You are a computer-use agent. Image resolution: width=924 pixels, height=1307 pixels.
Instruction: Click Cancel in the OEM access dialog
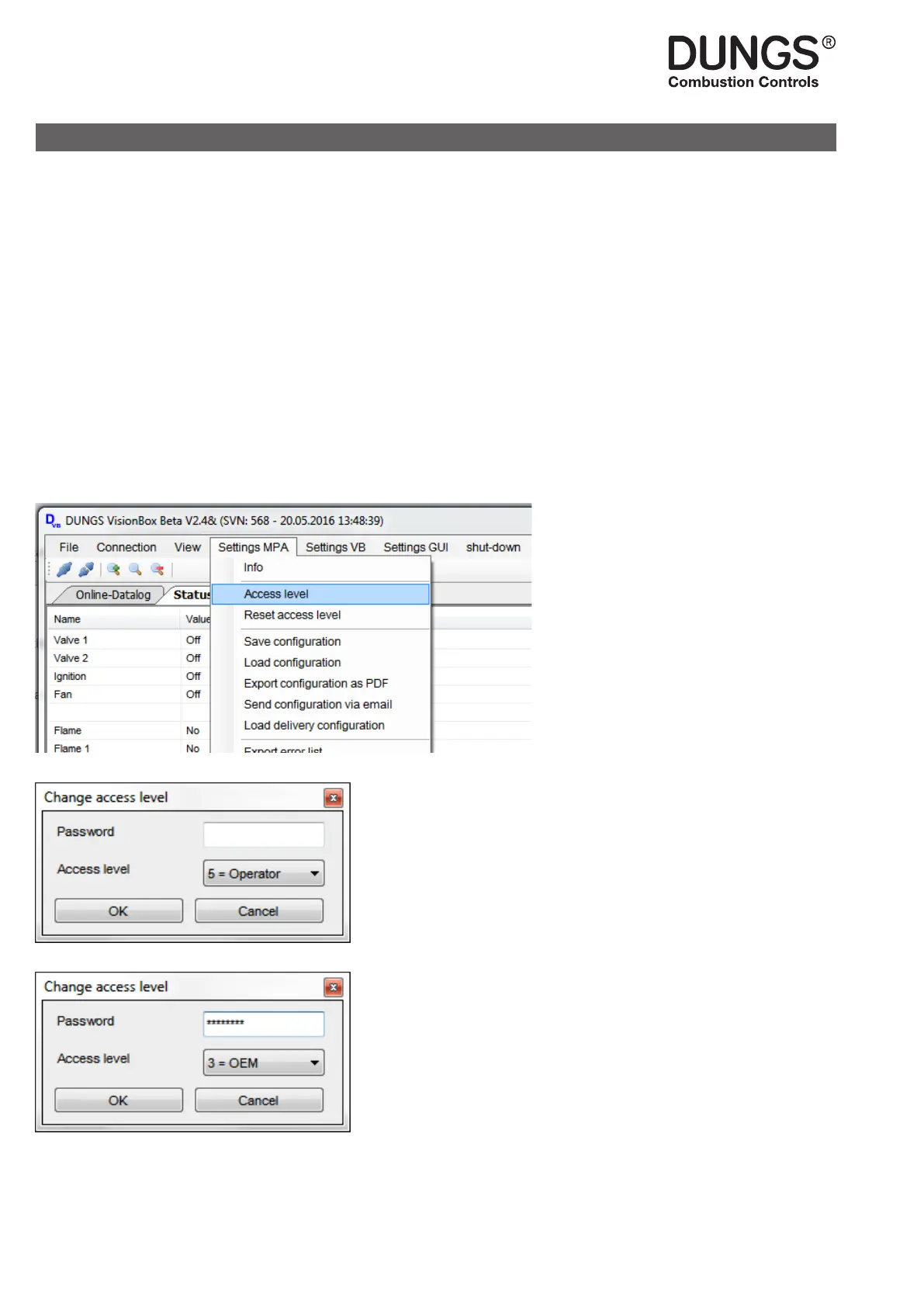tap(258, 1101)
